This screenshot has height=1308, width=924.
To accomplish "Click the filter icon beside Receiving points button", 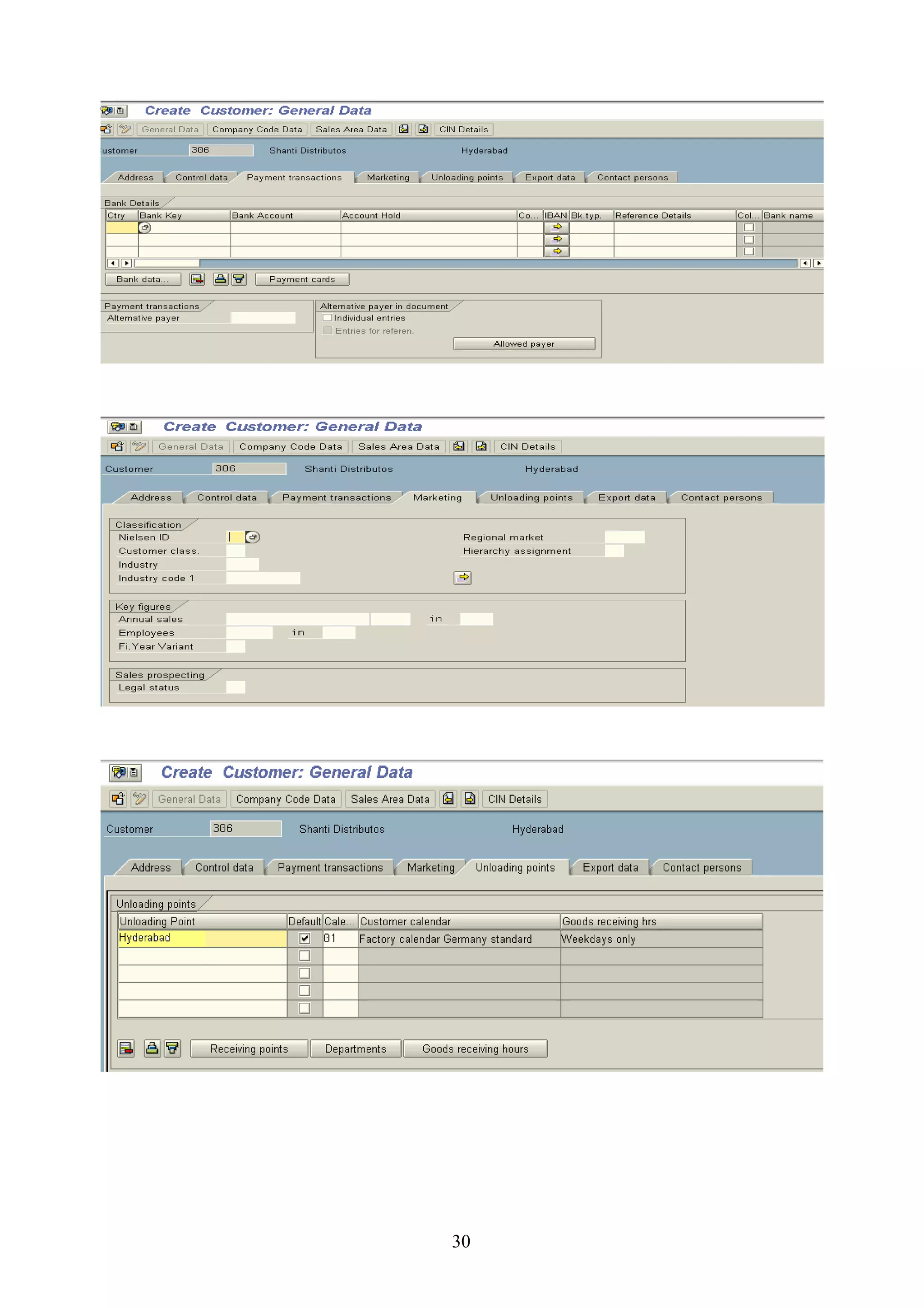I will tap(172, 1048).
